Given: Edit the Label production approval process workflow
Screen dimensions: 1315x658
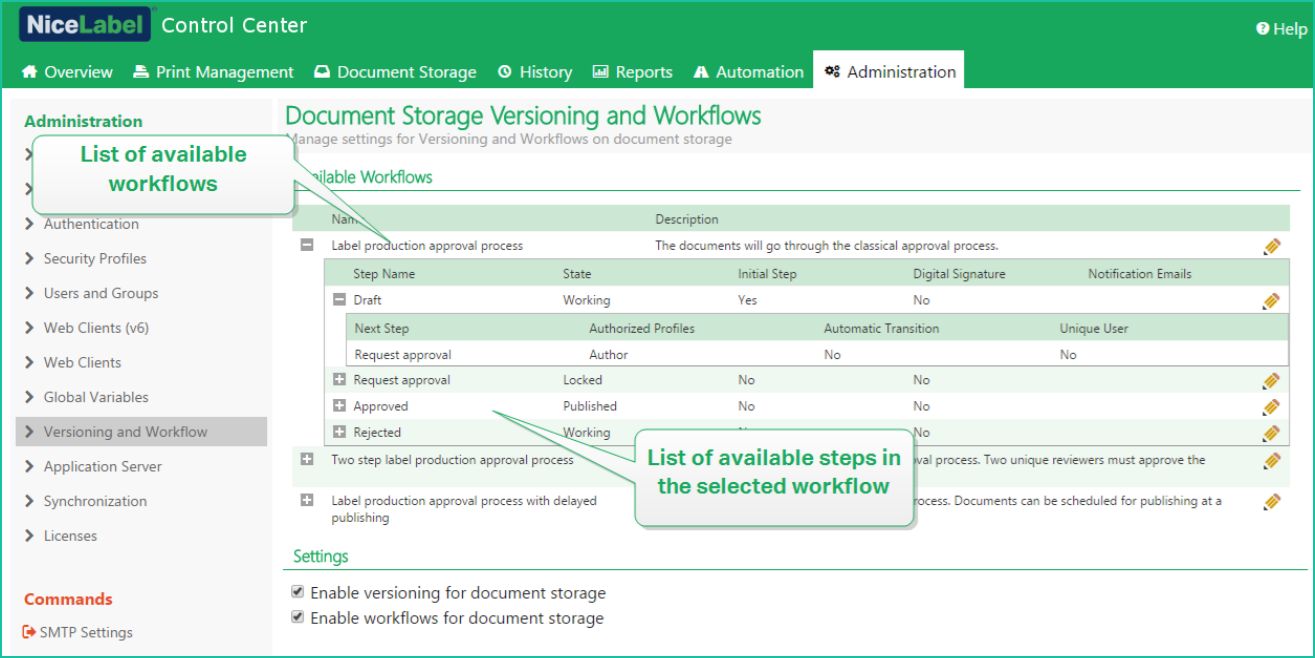Looking at the screenshot, I should click(1271, 247).
